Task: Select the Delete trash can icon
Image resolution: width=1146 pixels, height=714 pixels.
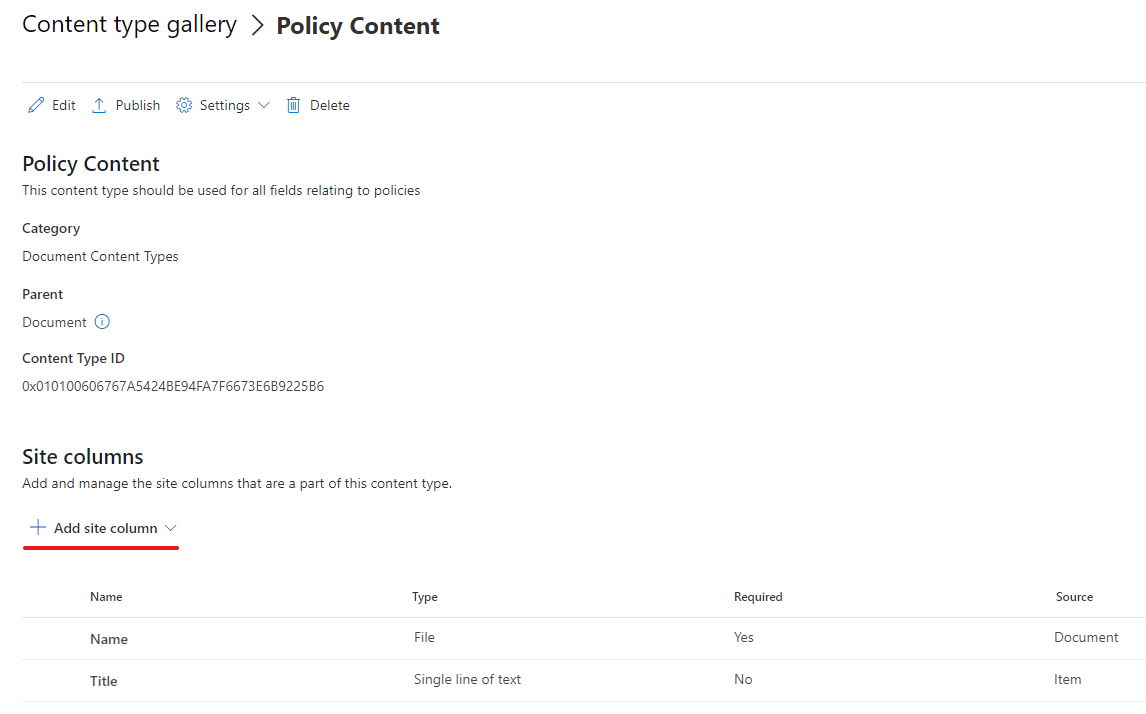Action: click(x=292, y=104)
